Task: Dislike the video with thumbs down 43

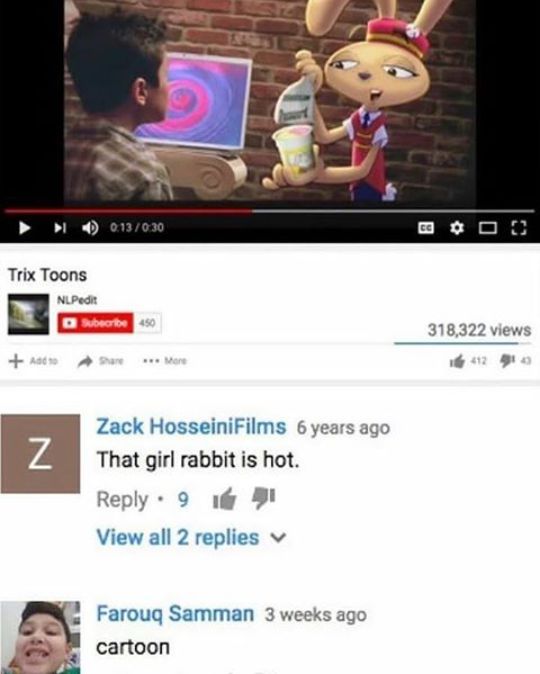Action: pos(515,361)
